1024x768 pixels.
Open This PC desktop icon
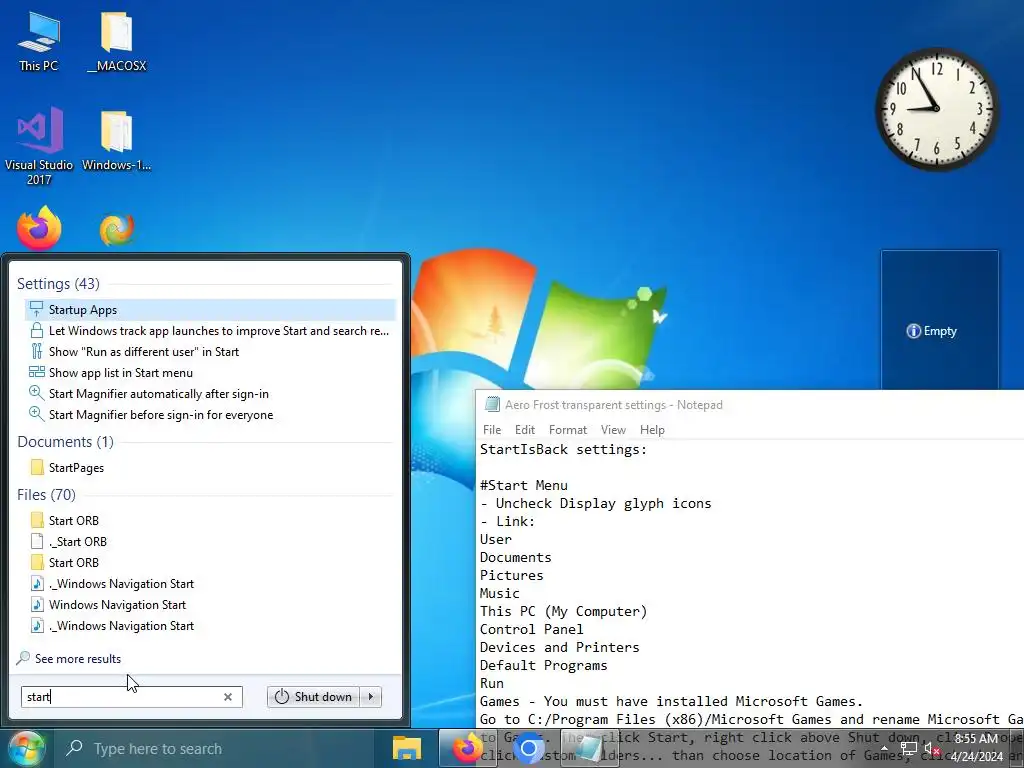[38, 40]
